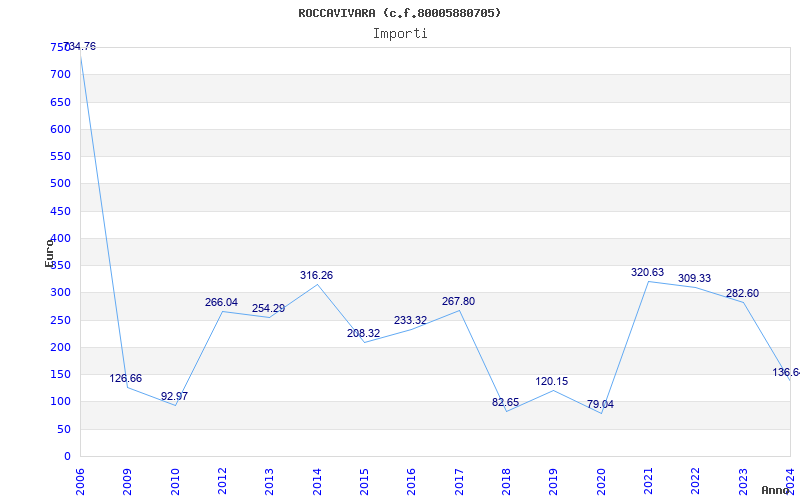Click the 82.65 data label for 2018
The width and height of the screenshot is (800, 500).
pyautogui.click(x=506, y=403)
